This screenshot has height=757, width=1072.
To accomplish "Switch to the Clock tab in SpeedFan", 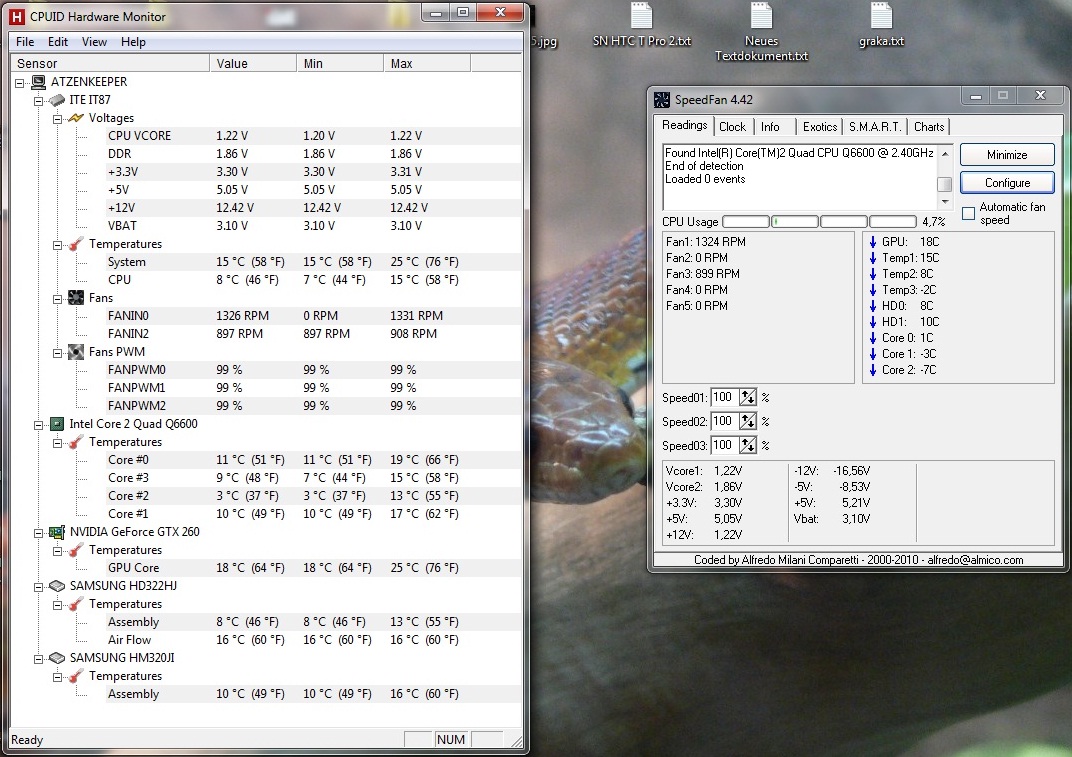I will pos(733,127).
